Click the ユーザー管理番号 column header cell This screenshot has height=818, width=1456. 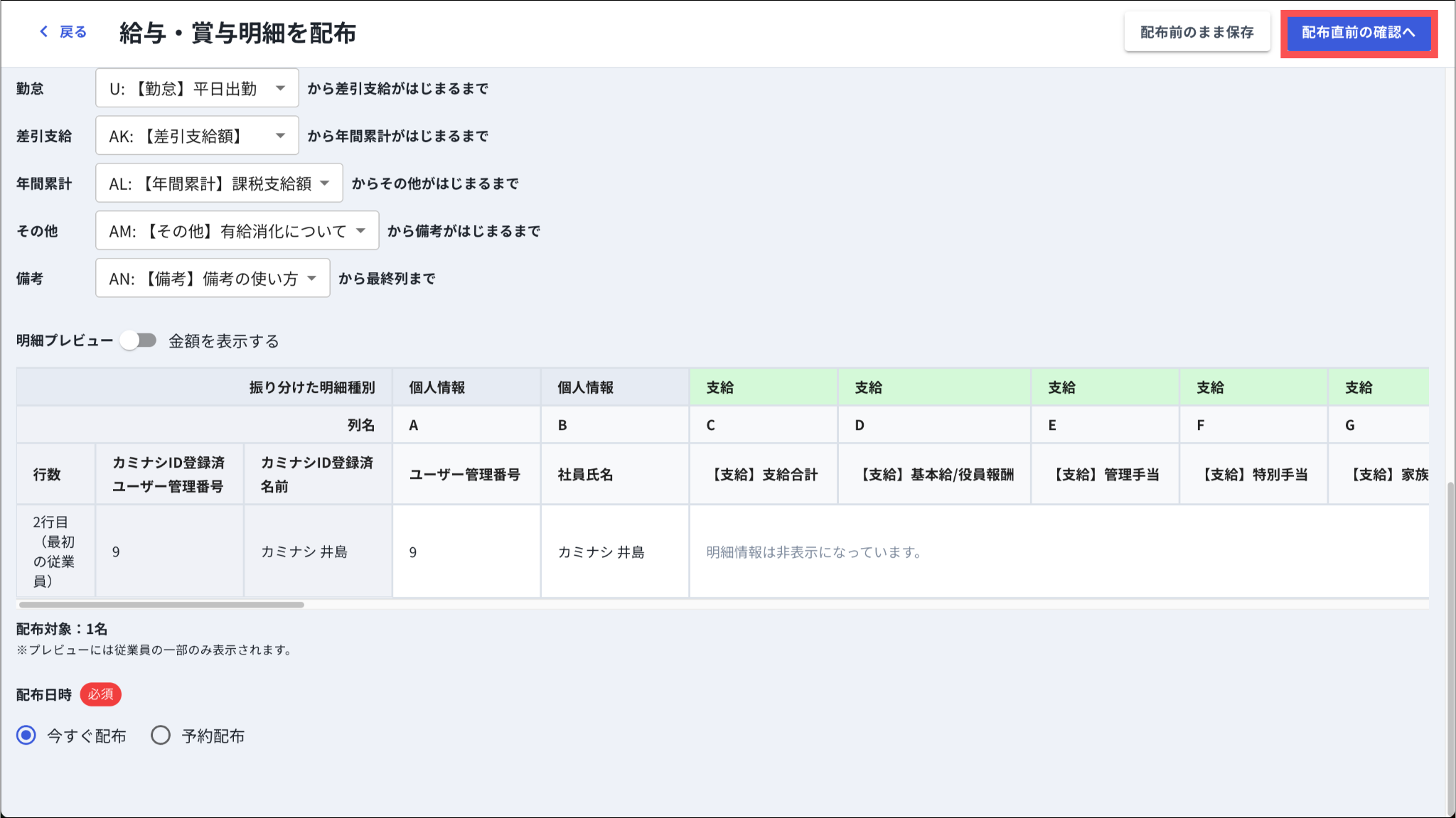pos(465,475)
